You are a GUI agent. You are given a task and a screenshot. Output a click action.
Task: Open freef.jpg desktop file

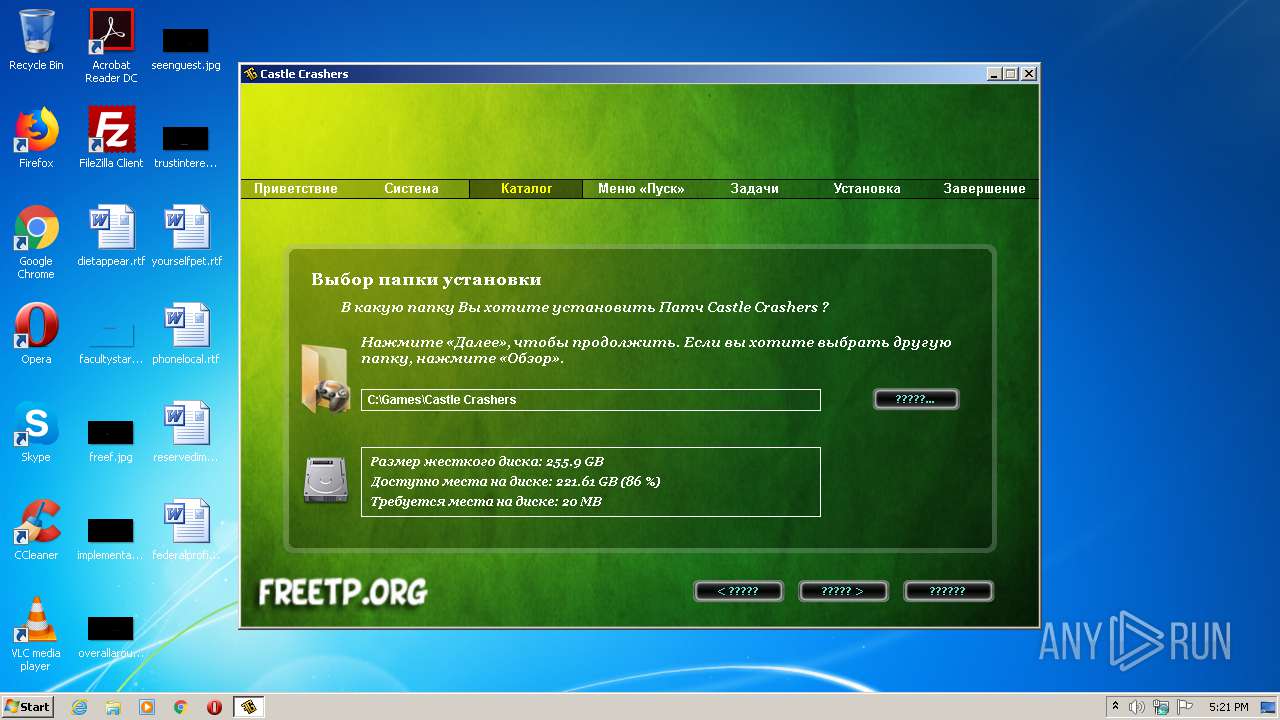[x=111, y=440]
